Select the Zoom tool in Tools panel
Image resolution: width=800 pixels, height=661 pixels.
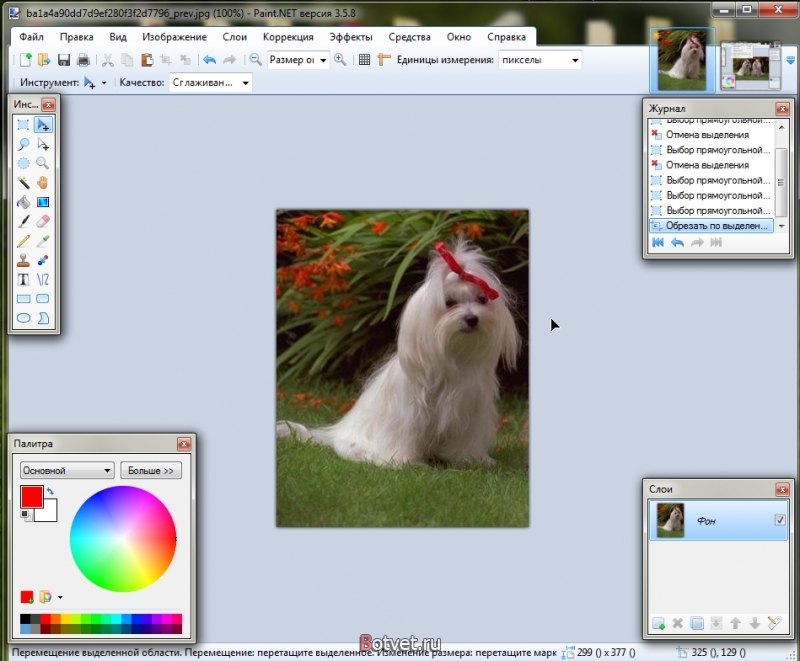tap(43, 163)
